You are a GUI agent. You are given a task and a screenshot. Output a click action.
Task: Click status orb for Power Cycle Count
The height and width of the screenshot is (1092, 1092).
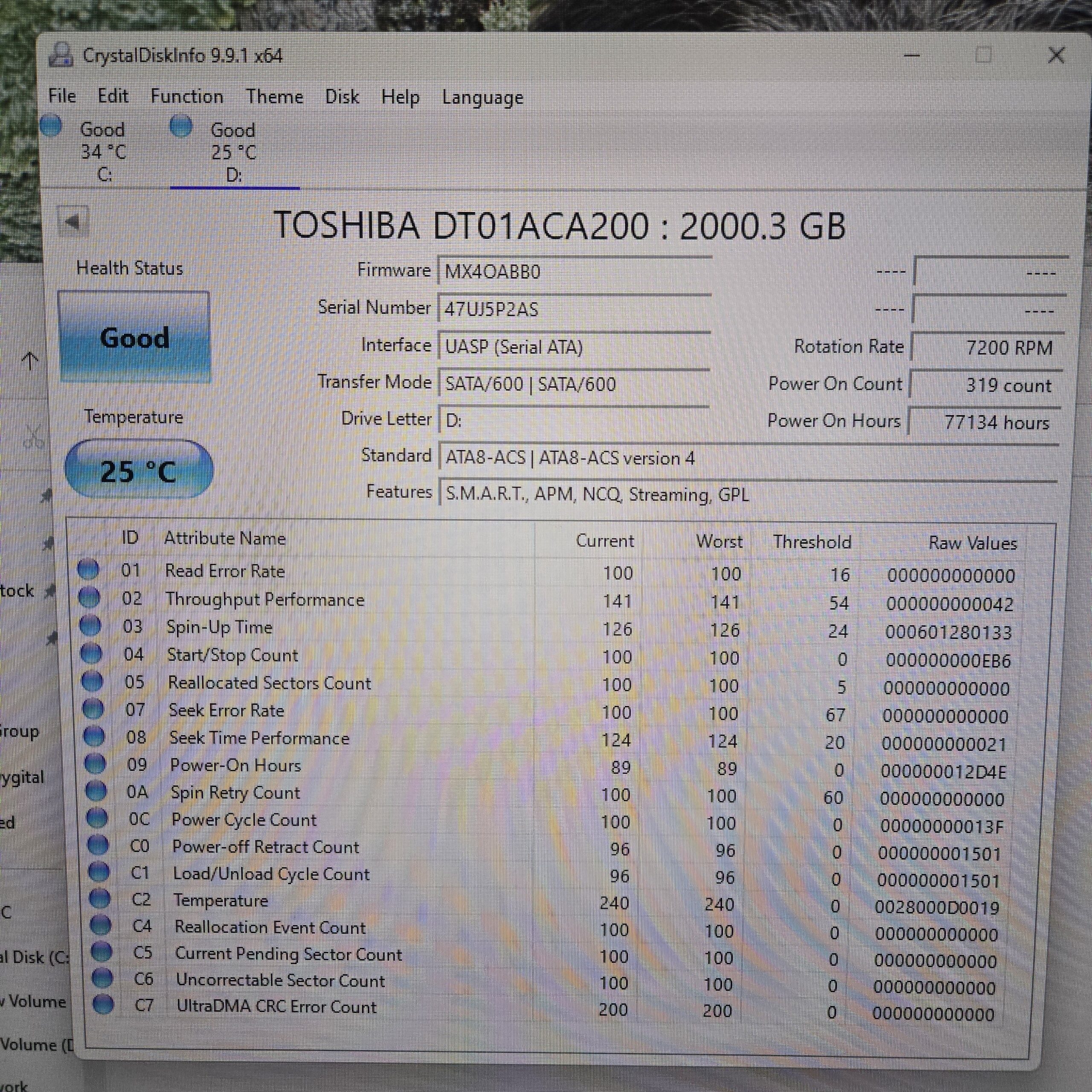(x=97, y=819)
